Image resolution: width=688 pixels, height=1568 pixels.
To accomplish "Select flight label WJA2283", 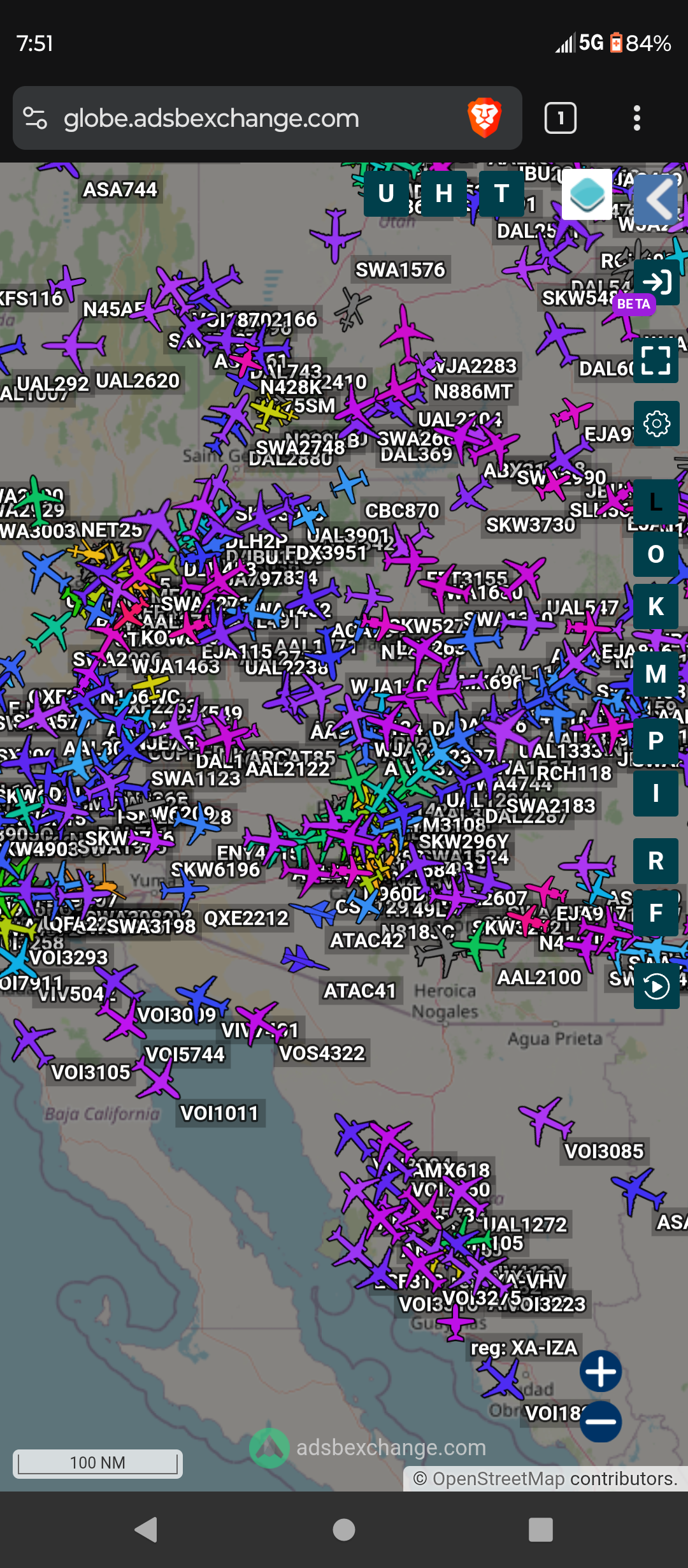I will click(473, 366).
